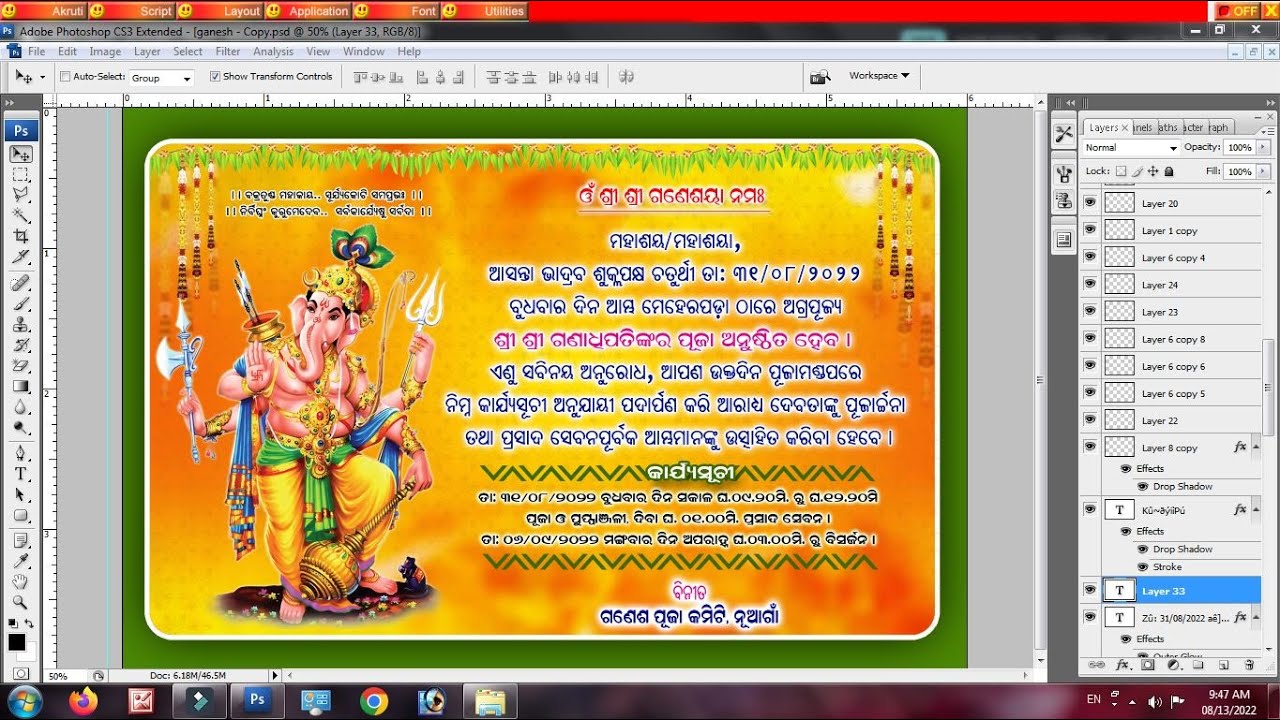The width and height of the screenshot is (1280, 720).
Task: Open tool preset picker arrow in options bar
Action: (x=41, y=77)
